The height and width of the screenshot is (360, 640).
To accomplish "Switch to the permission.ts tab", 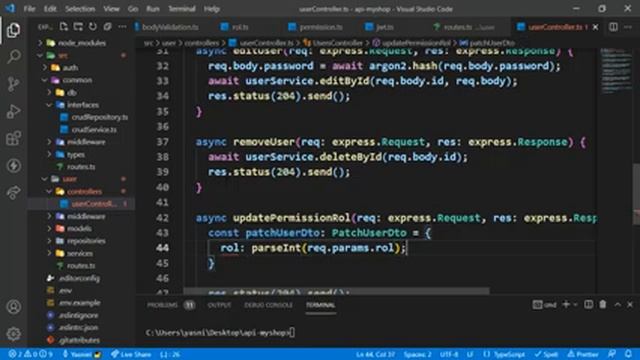I will tap(321, 27).
